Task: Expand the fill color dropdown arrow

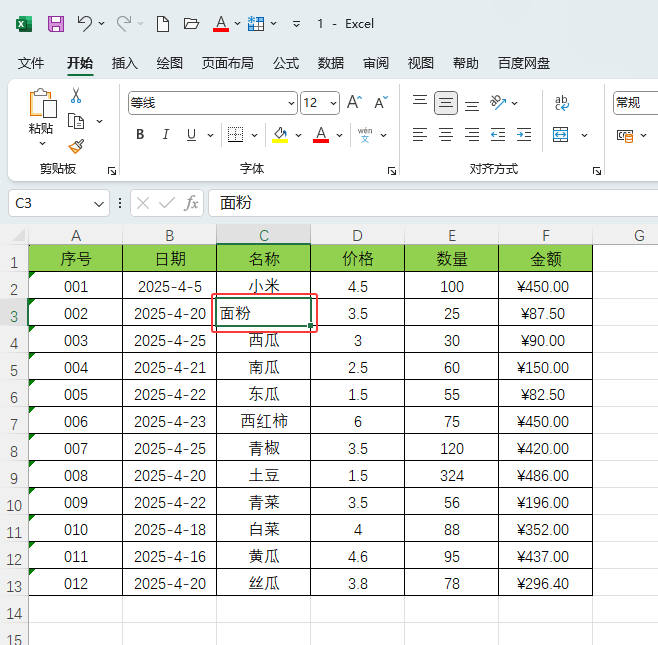Action: [x=298, y=135]
